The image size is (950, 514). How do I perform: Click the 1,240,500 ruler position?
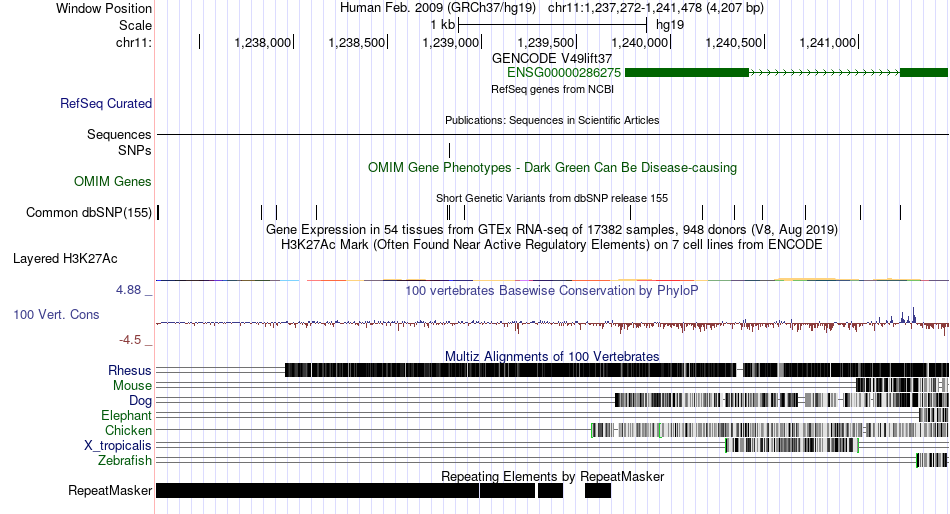tap(734, 42)
